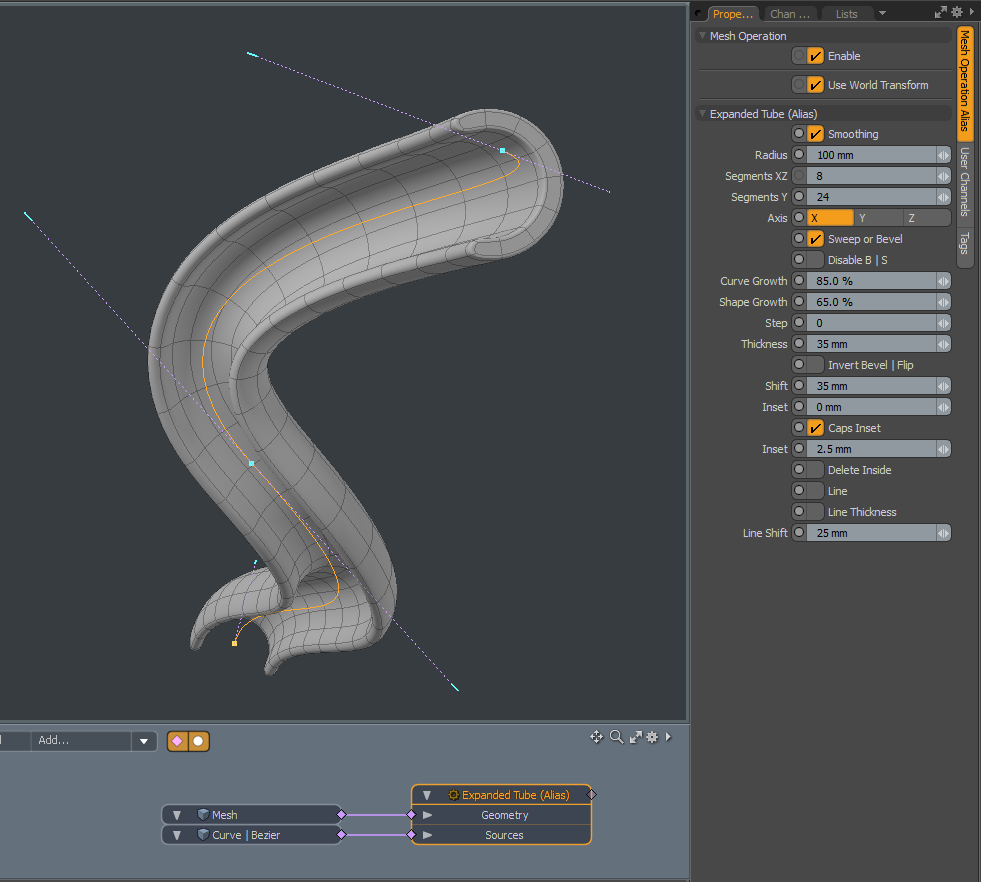
Task: Open the Add... dropdown in the schematic panel
Action: tap(145, 741)
